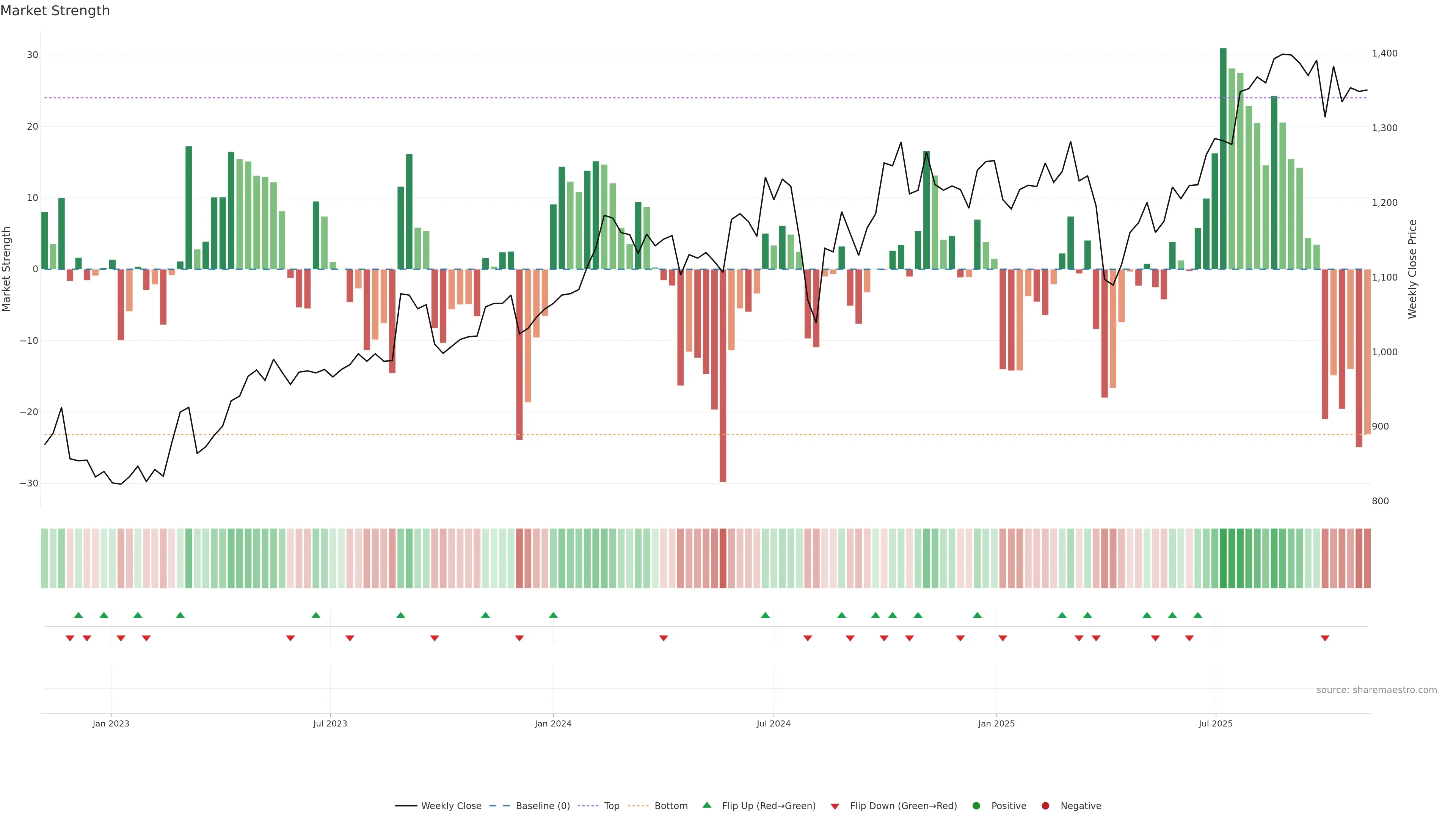The height and width of the screenshot is (819, 1456).
Task: Click Flip Down red triangle legend icon
Action: click(835, 806)
